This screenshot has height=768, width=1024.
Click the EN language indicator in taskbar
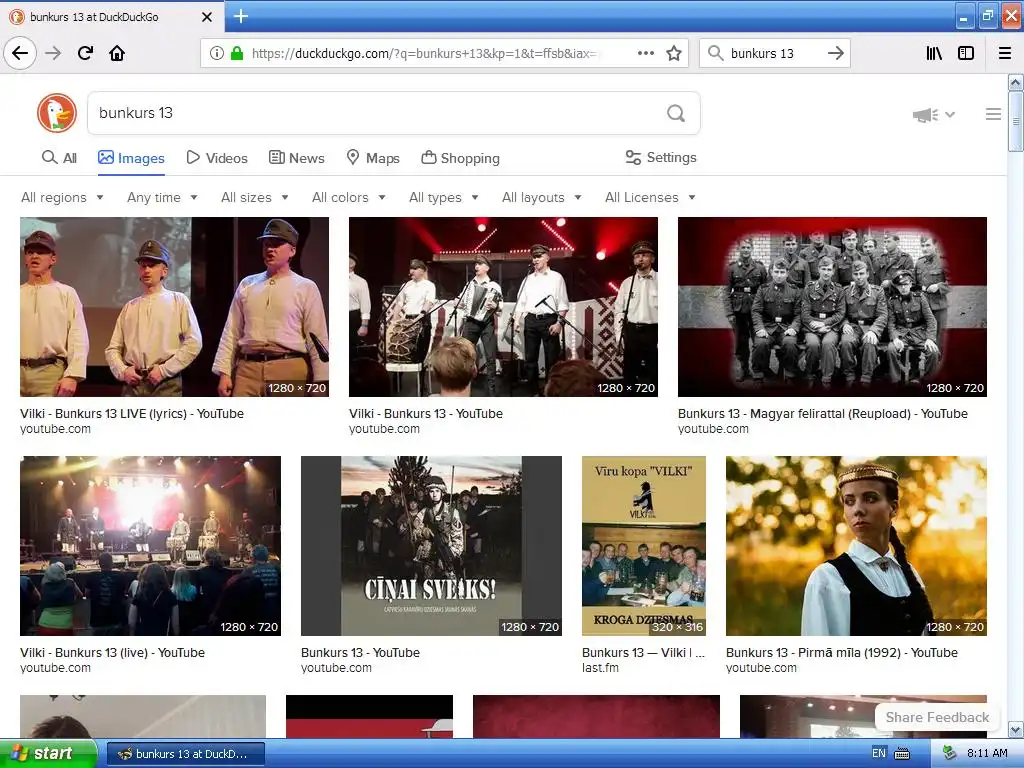tap(879, 753)
